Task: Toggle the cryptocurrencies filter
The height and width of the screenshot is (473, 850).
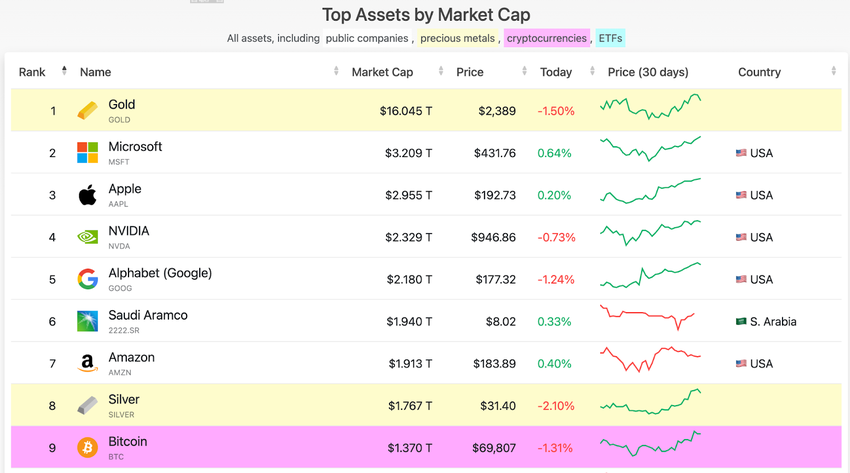Action: tap(546, 39)
